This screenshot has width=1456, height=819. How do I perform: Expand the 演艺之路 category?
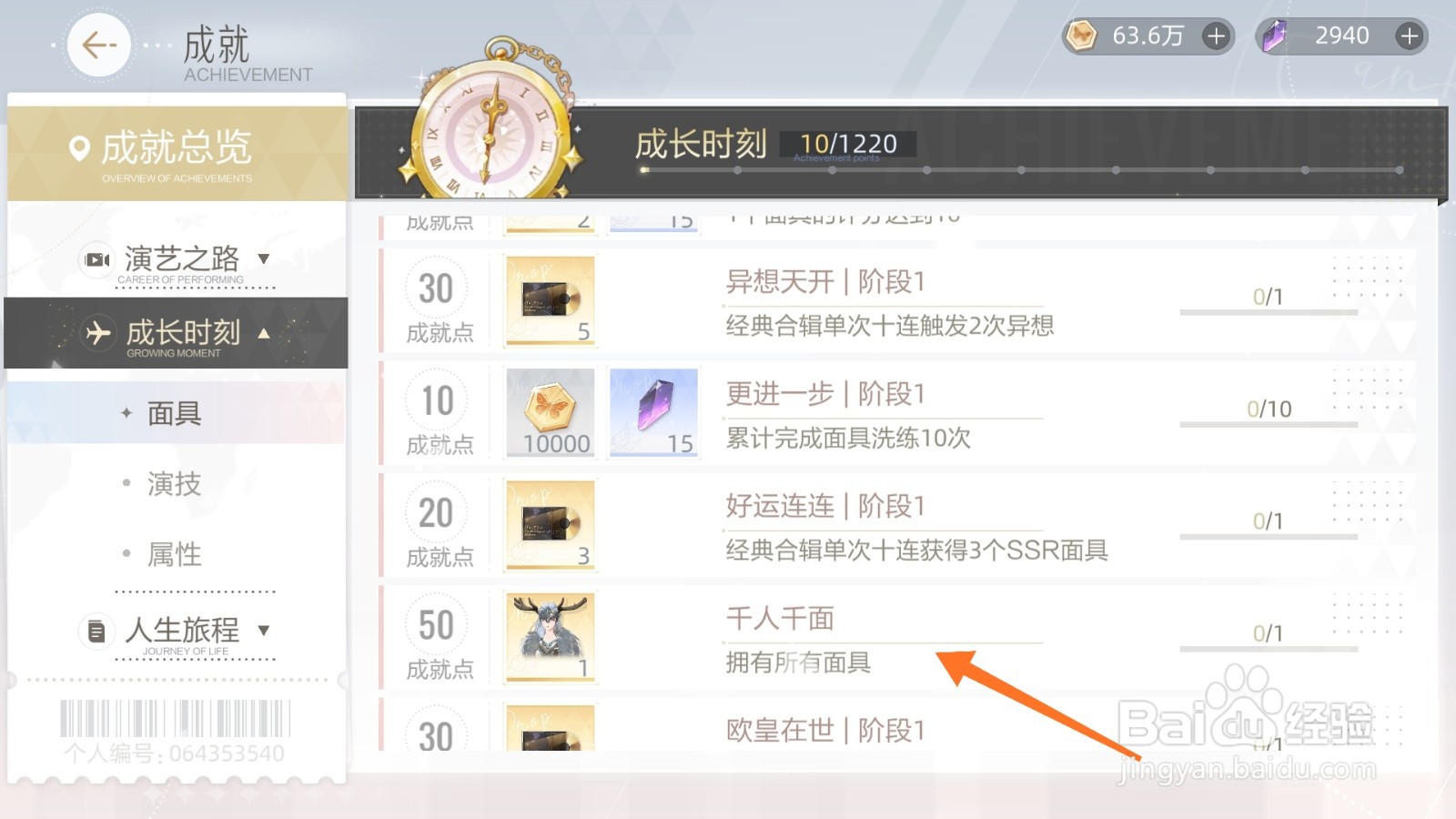(x=177, y=261)
